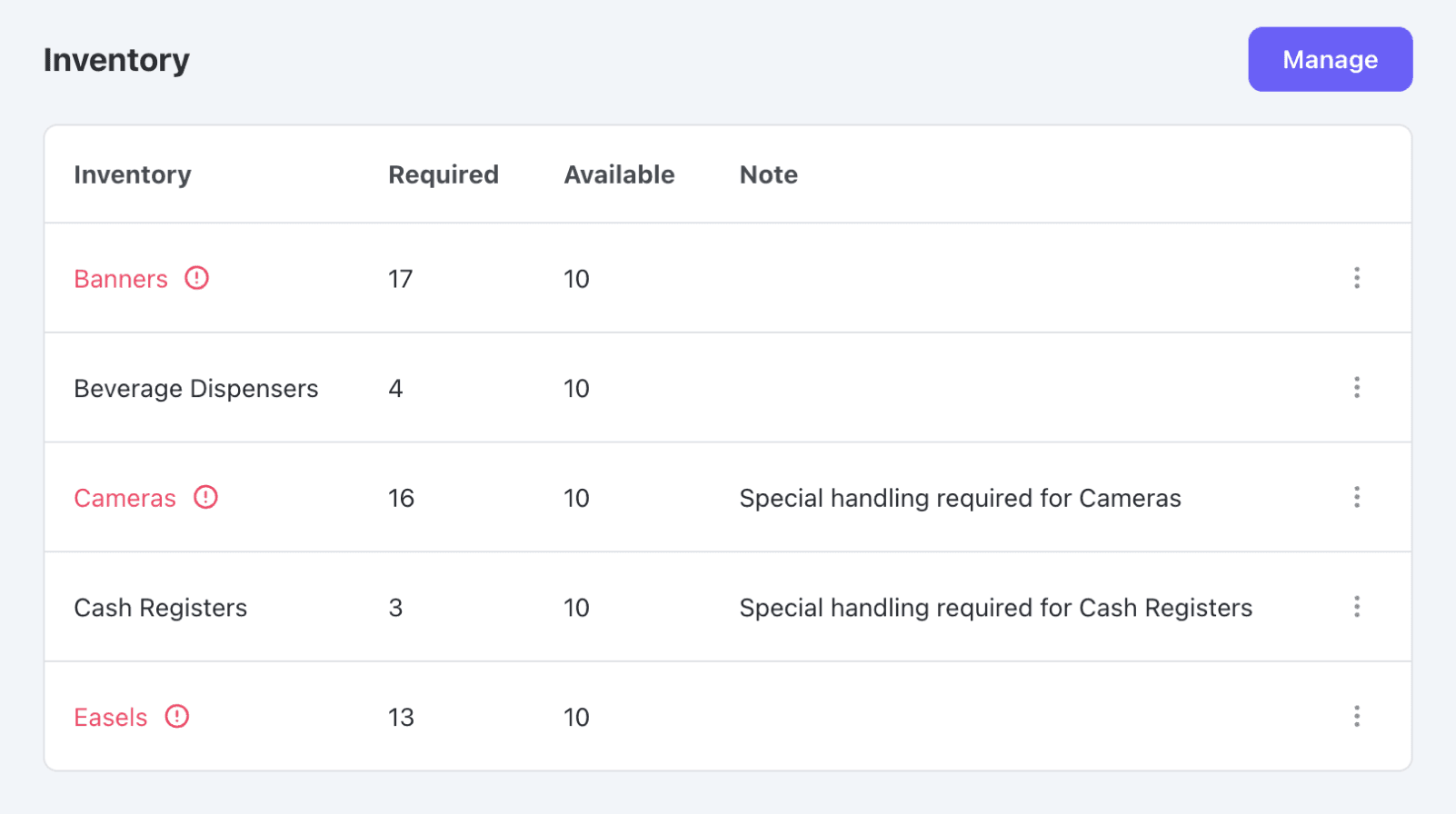1456x814 pixels.
Task: Click the alert icon beside Cameras
Action: pyautogui.click(x=206, y=497)
